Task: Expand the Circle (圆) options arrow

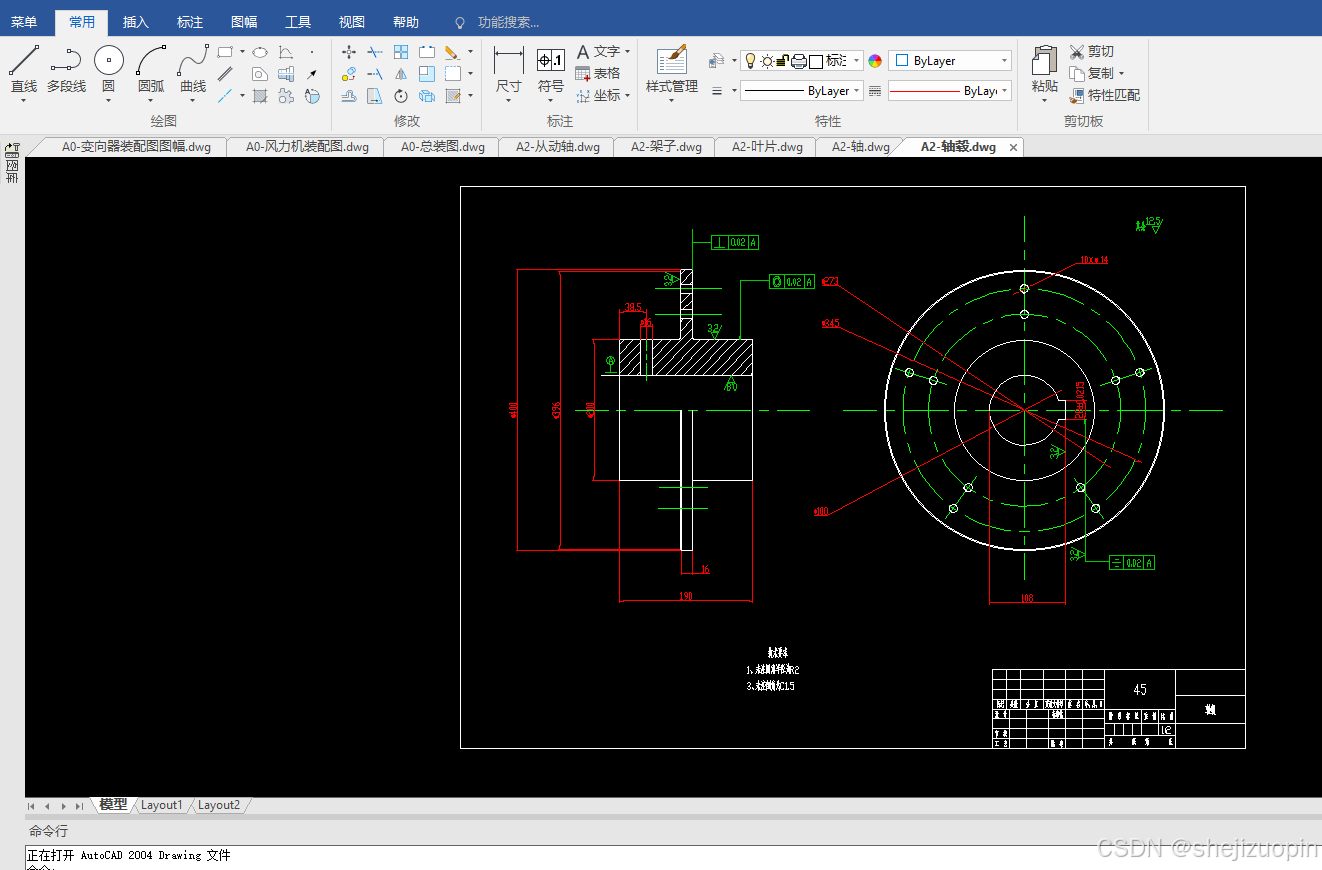Action: [108, 100]
